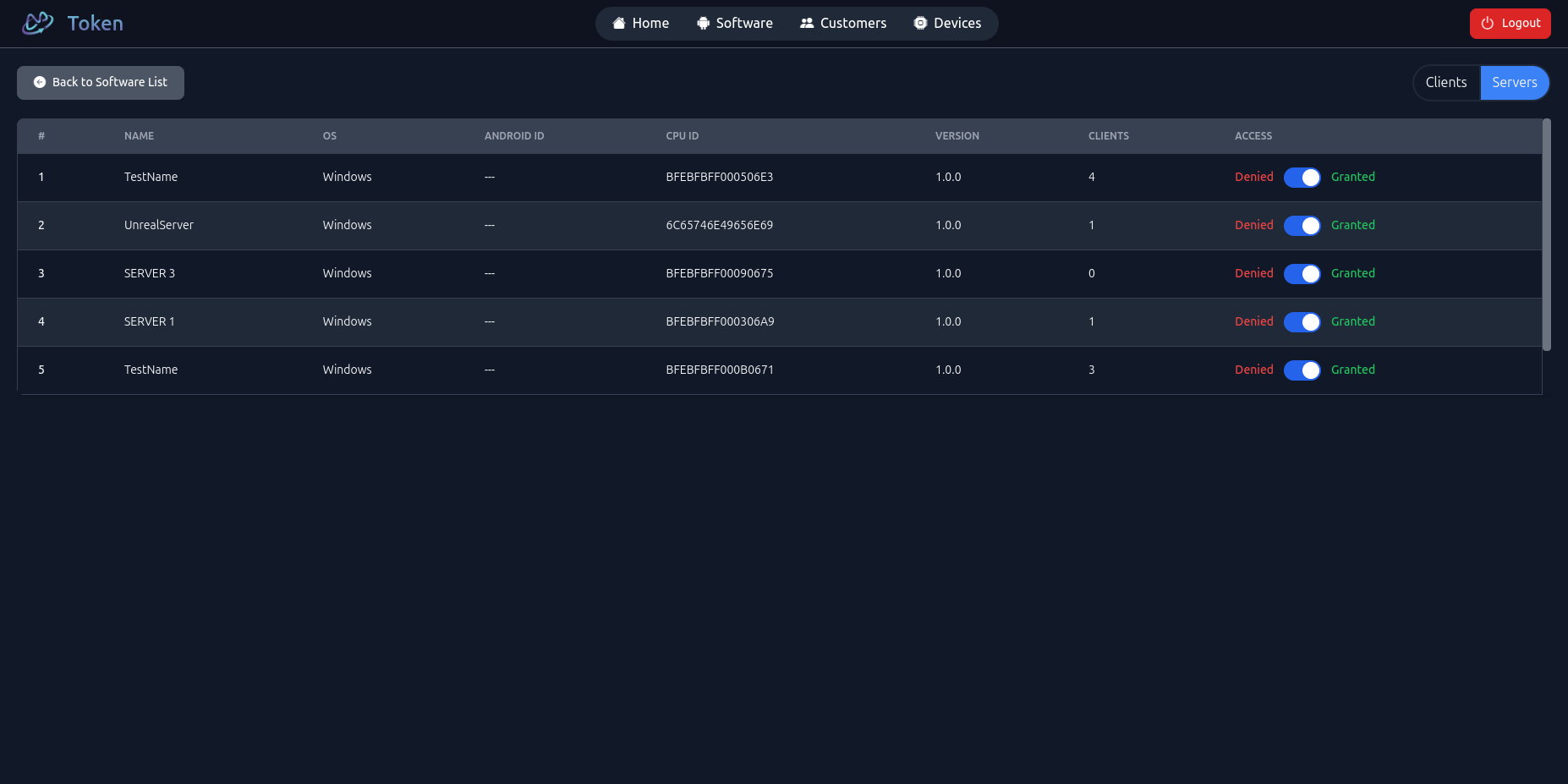Screen dimensions: 1568x784
Task: Click Back to Software List button
Action: point(101,83)
